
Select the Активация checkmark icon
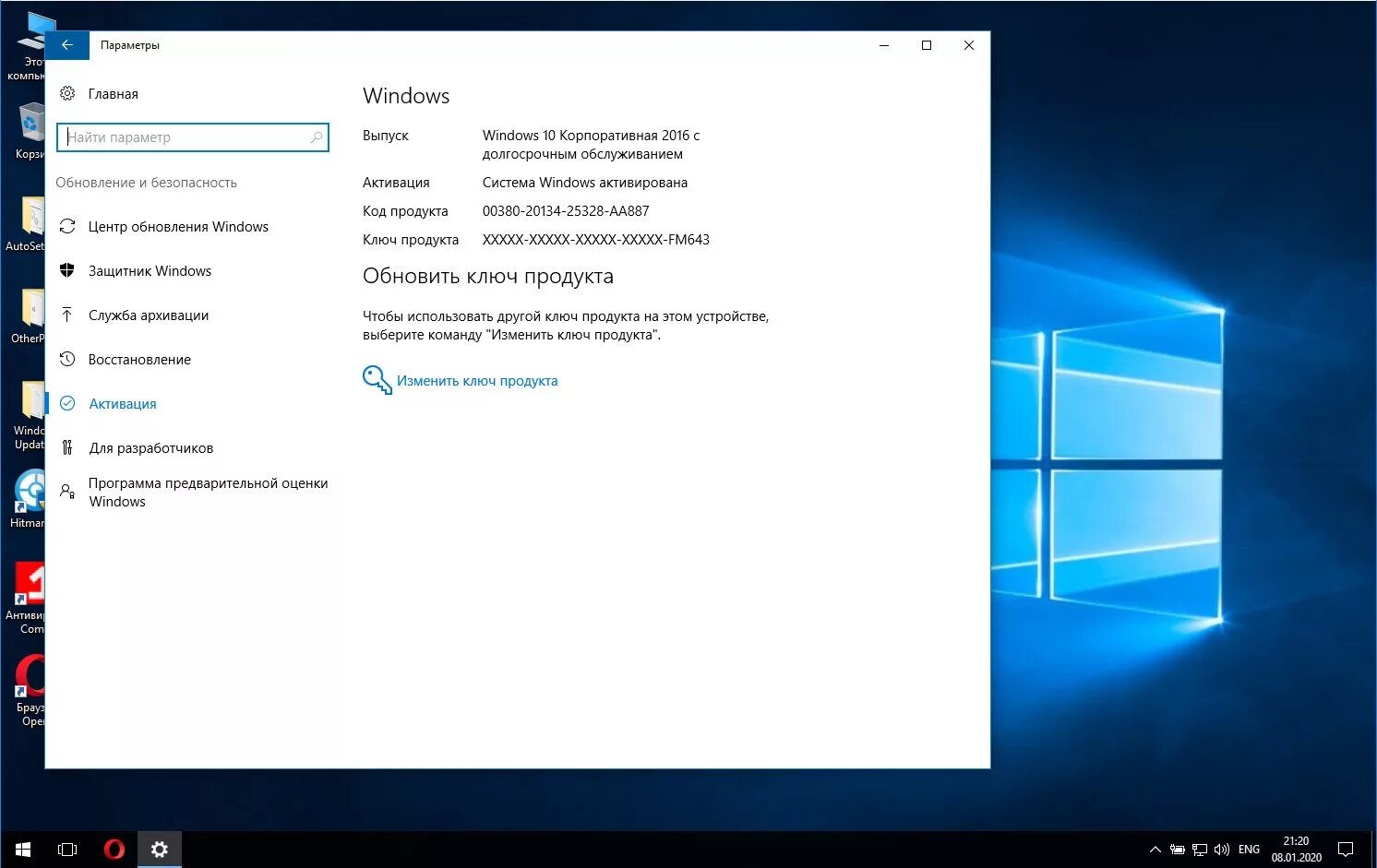click(67, 403)
